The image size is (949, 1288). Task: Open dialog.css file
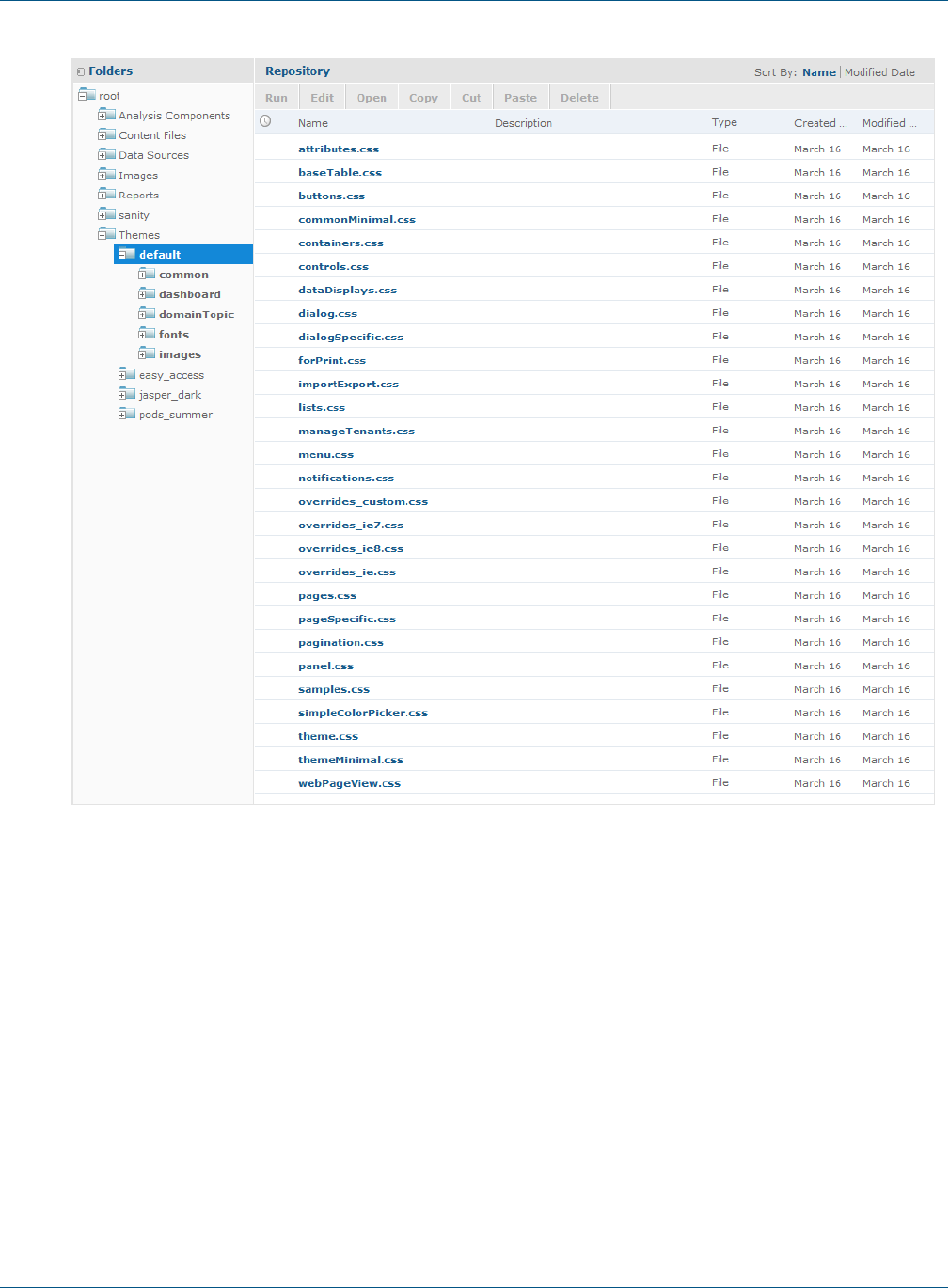tap(327, 313)
